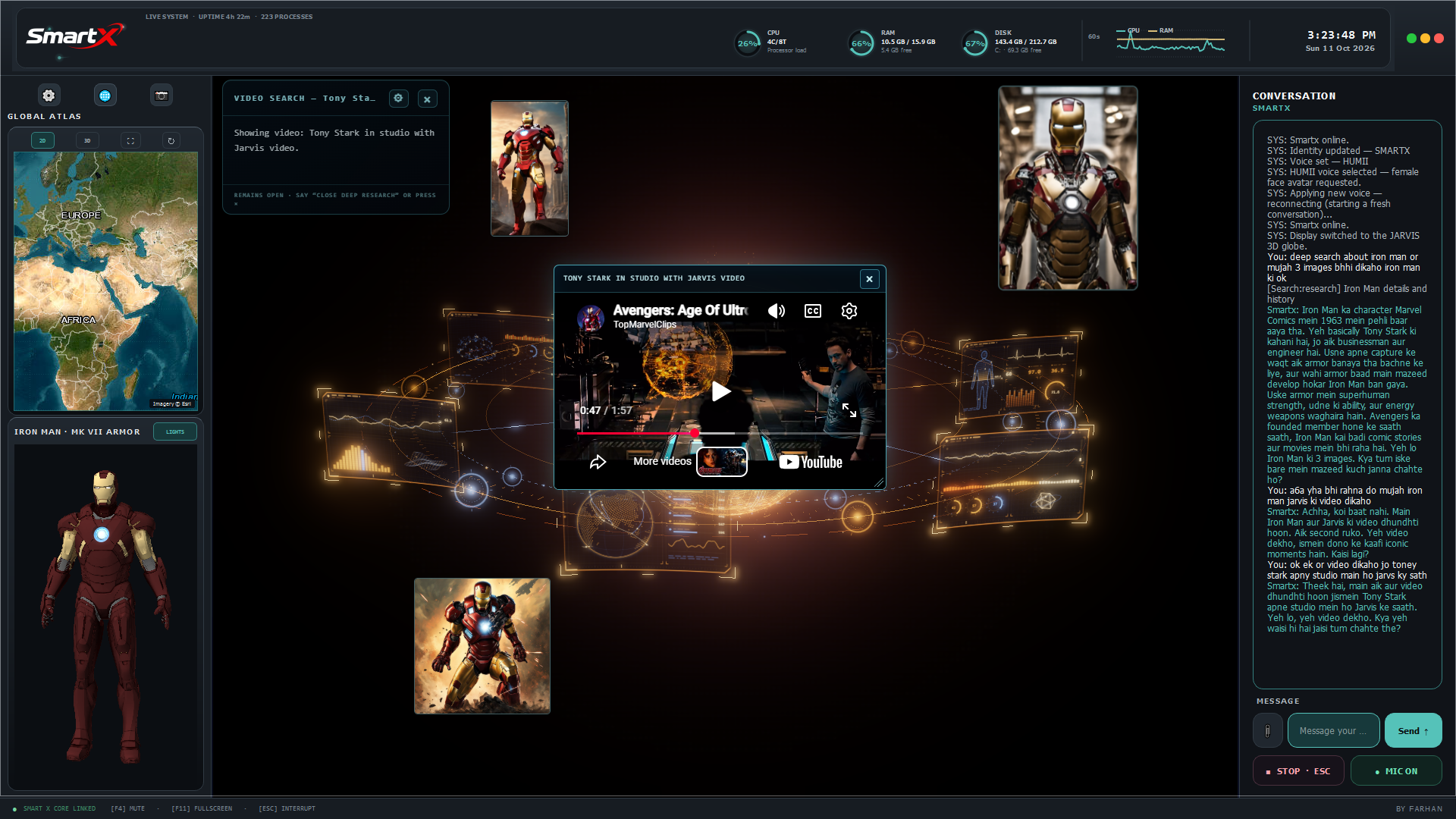The height and width of the screenshot is (819, 1456).
Task: Toggle the Iron Man armor LIGHTS button
Action: coord(175,431)
